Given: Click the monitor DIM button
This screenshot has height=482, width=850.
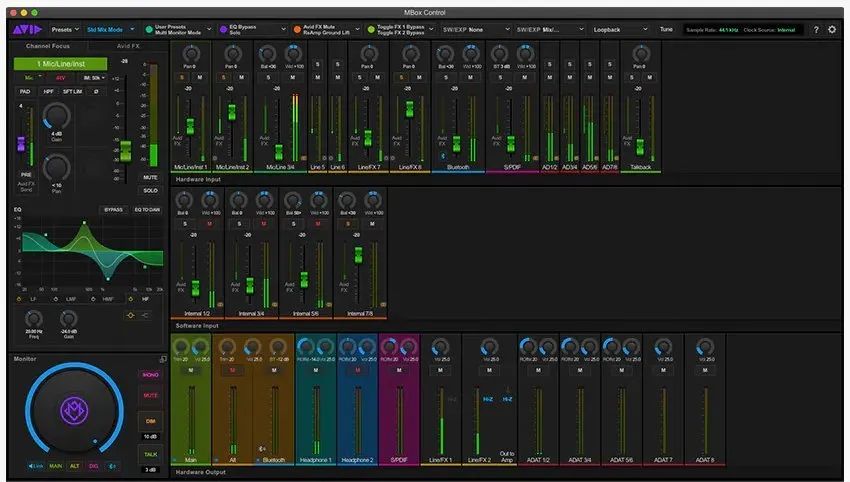Looking at the screenshot, I should (x=150, y=421).
